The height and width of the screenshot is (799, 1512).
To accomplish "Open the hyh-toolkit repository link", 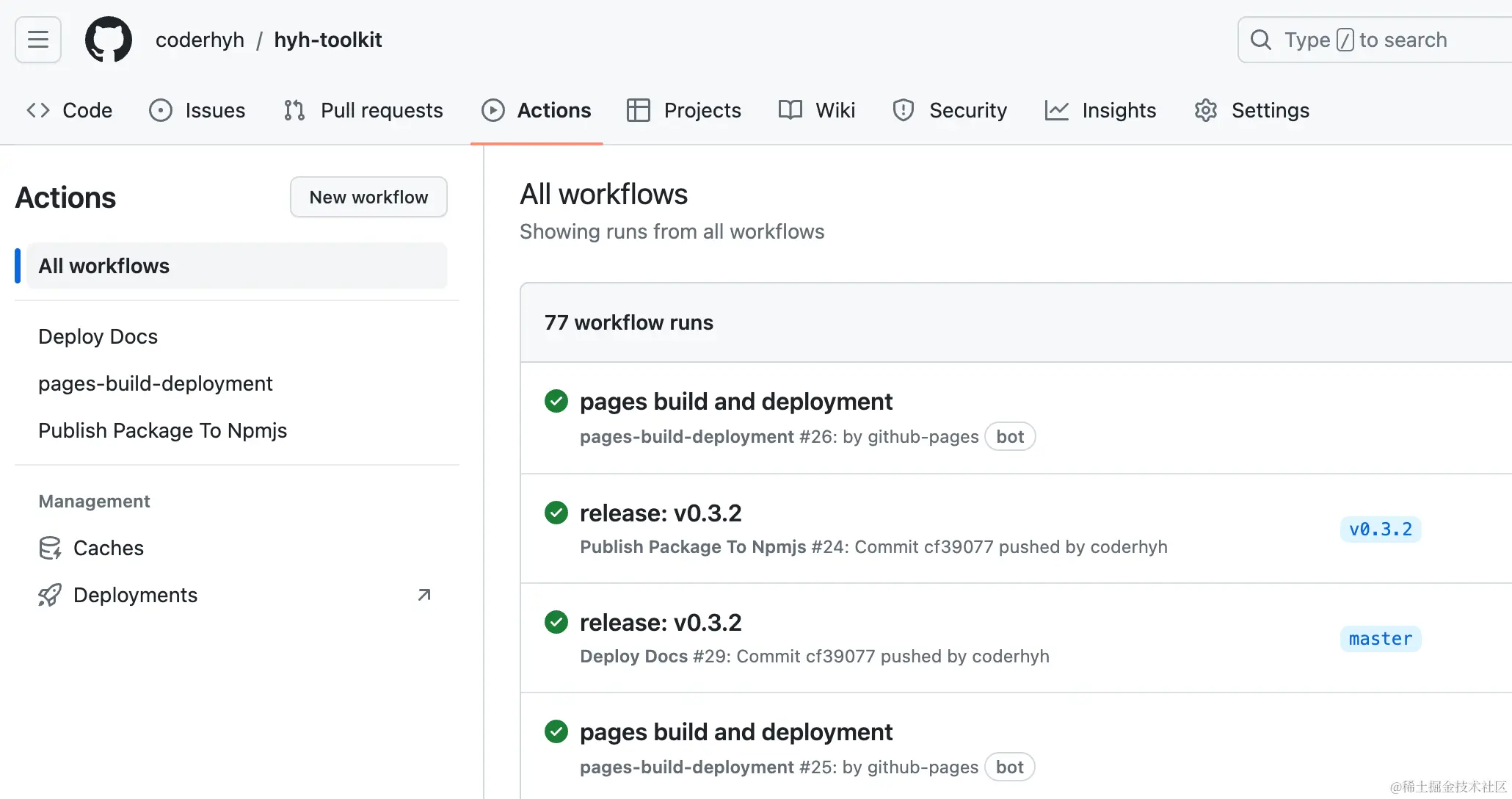I will tap(328, 40).
